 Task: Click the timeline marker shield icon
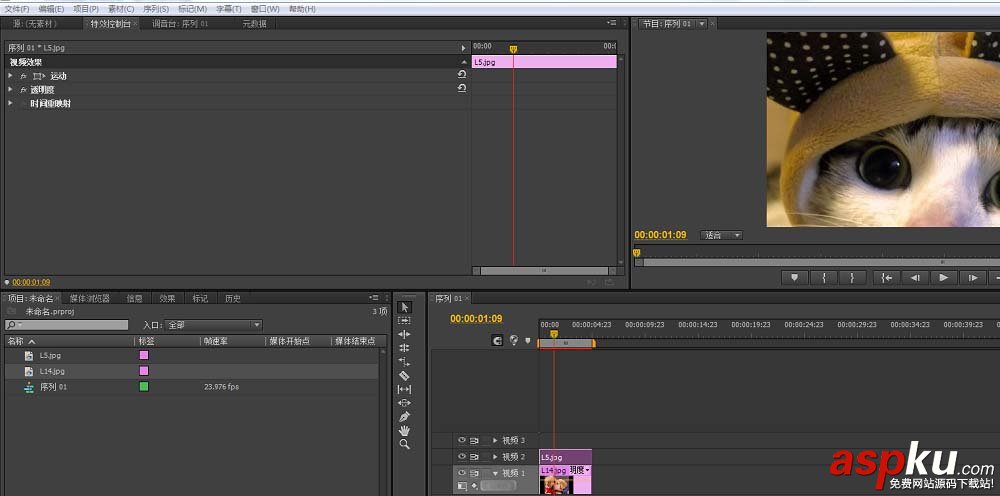point(527,340)
